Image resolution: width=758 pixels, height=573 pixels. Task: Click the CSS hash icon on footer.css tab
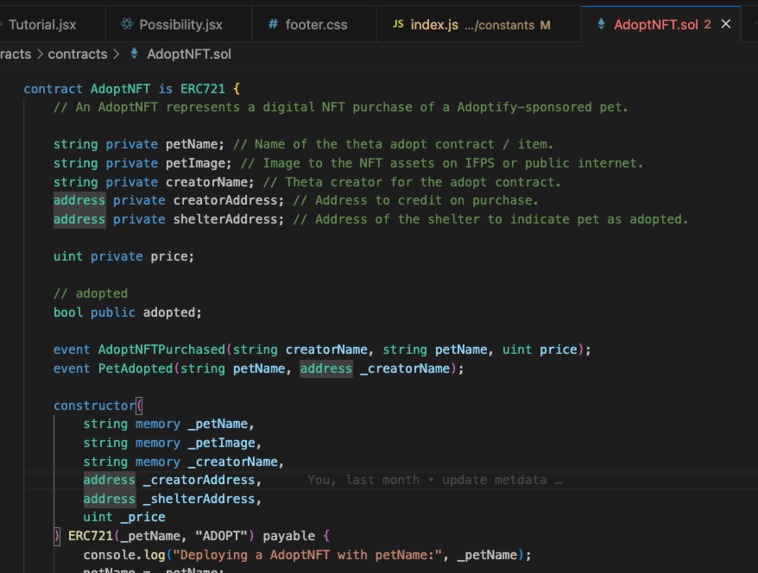[273, 24]
